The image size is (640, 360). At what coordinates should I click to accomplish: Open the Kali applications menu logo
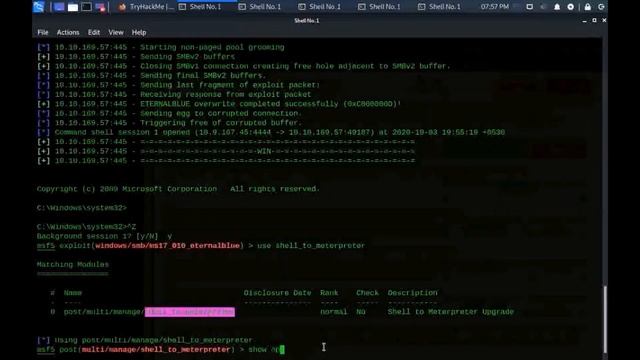39,7
